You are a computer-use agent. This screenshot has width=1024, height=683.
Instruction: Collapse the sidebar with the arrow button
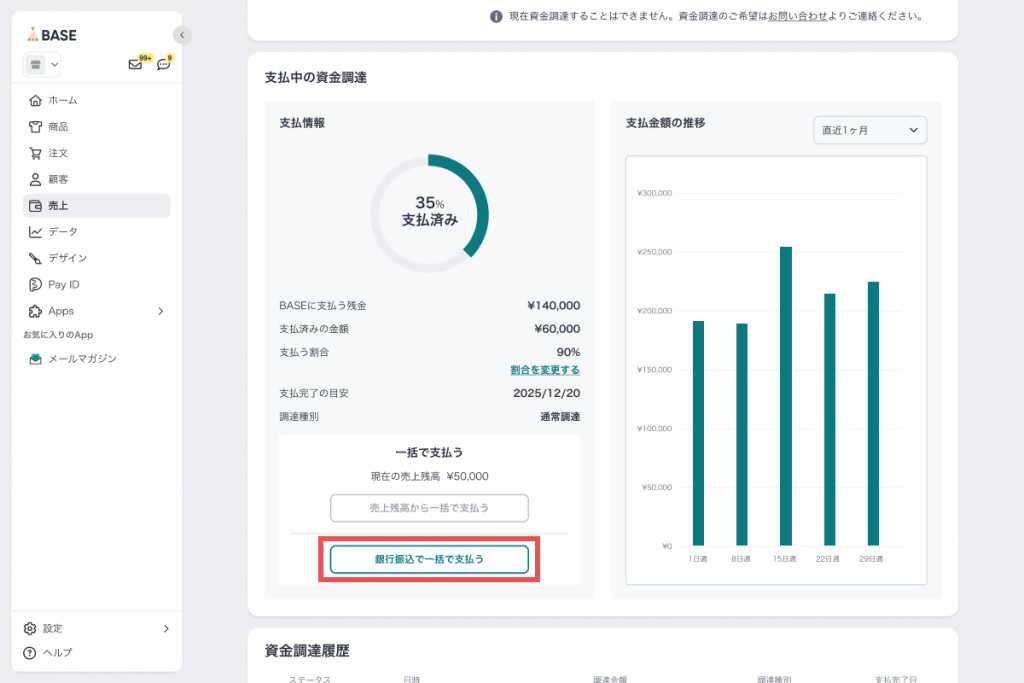182,35
